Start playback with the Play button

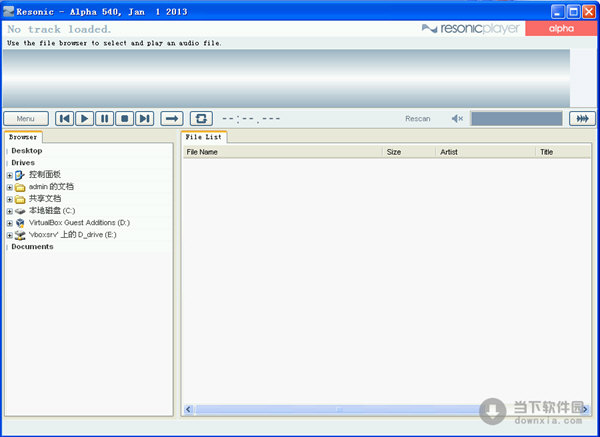point(85,119)
